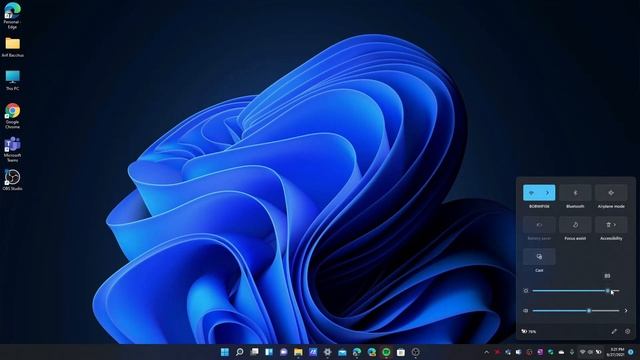Open Spotify from the taskbar

tap(386, 352)
